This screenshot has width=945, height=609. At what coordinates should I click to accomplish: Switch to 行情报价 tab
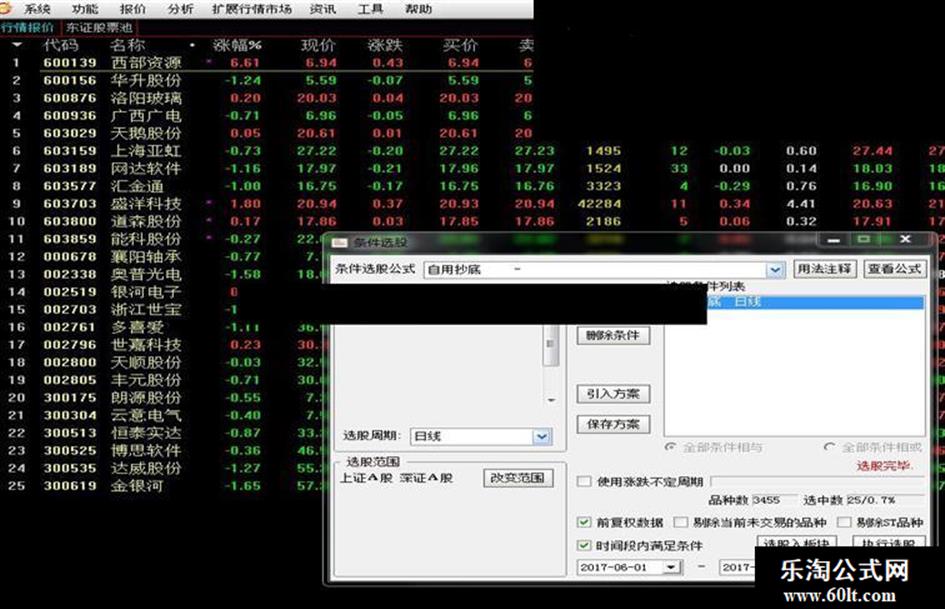click(28, 27)
